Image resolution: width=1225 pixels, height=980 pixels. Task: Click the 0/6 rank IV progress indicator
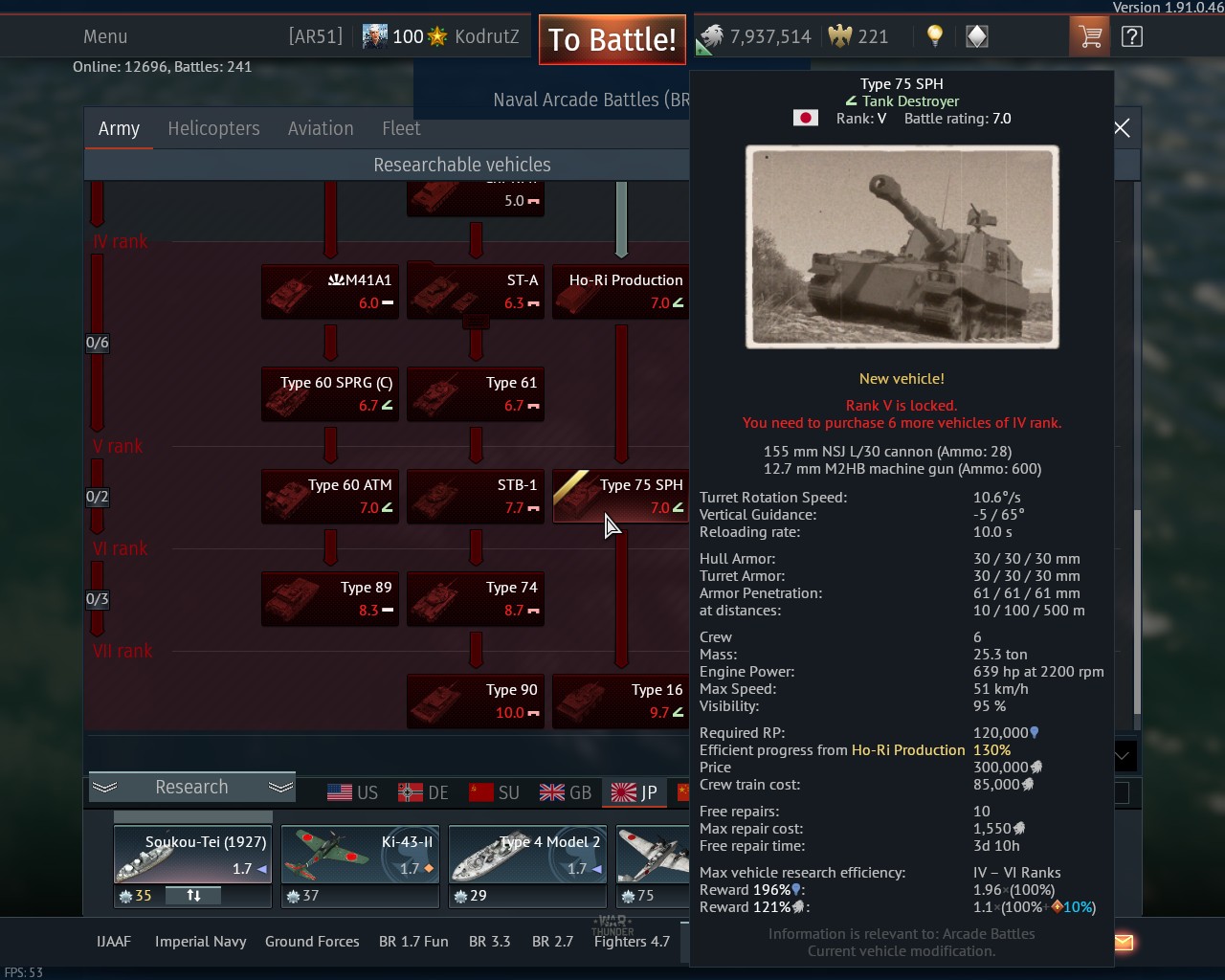pos(98,343)
